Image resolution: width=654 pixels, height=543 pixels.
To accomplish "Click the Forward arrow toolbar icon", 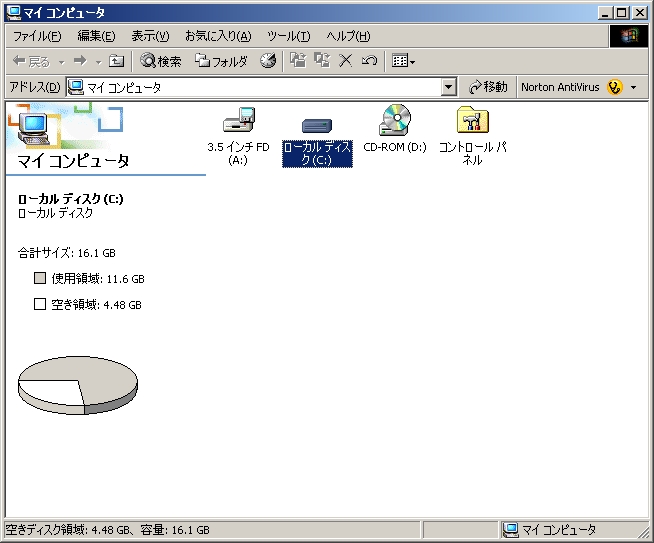I will coord(80,62).
